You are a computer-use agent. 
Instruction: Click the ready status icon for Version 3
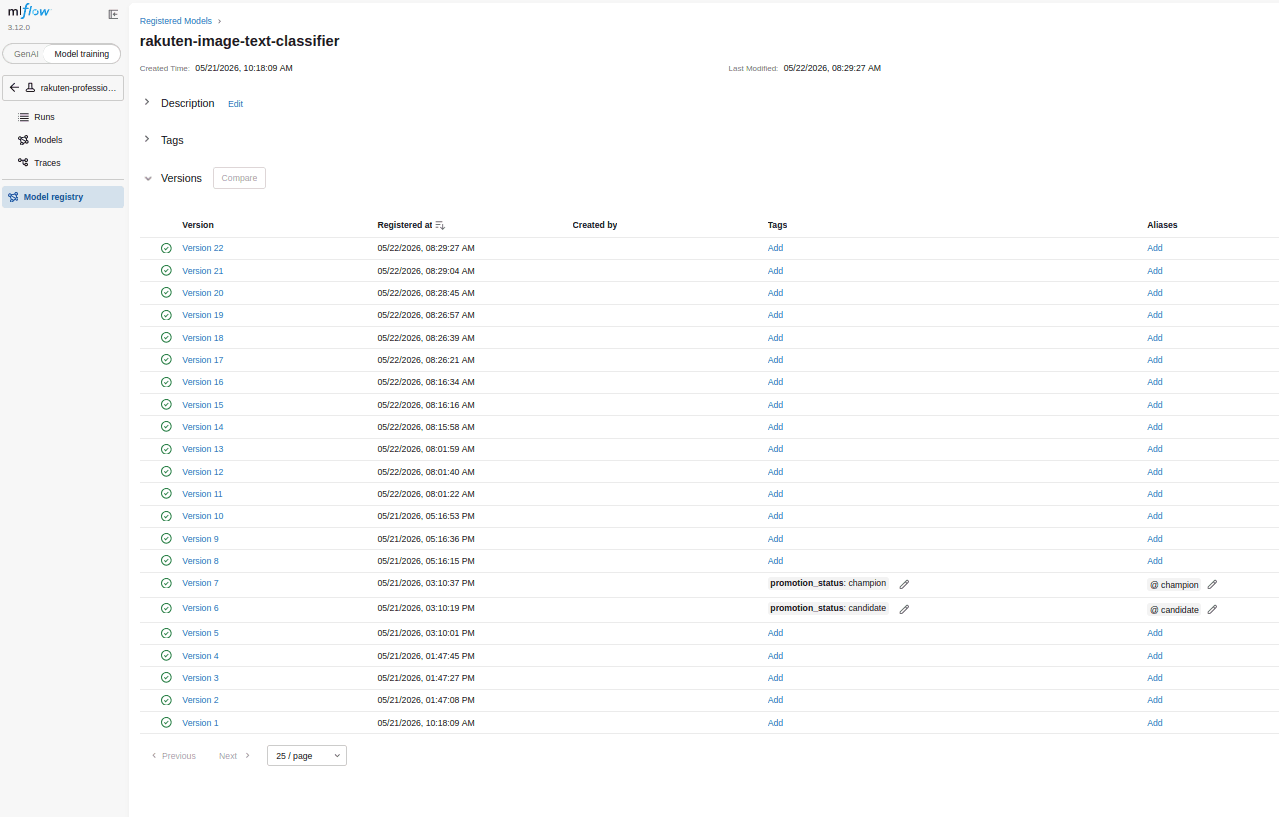tap(166, 678)
